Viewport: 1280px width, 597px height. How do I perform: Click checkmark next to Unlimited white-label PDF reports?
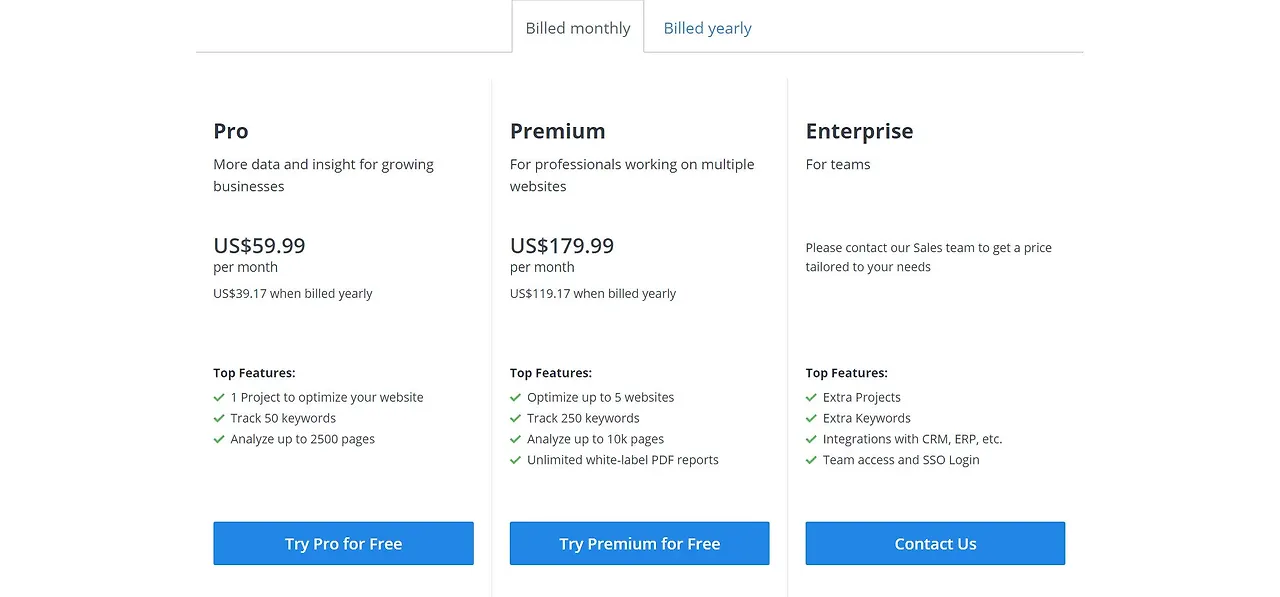(x=516, y=460)
